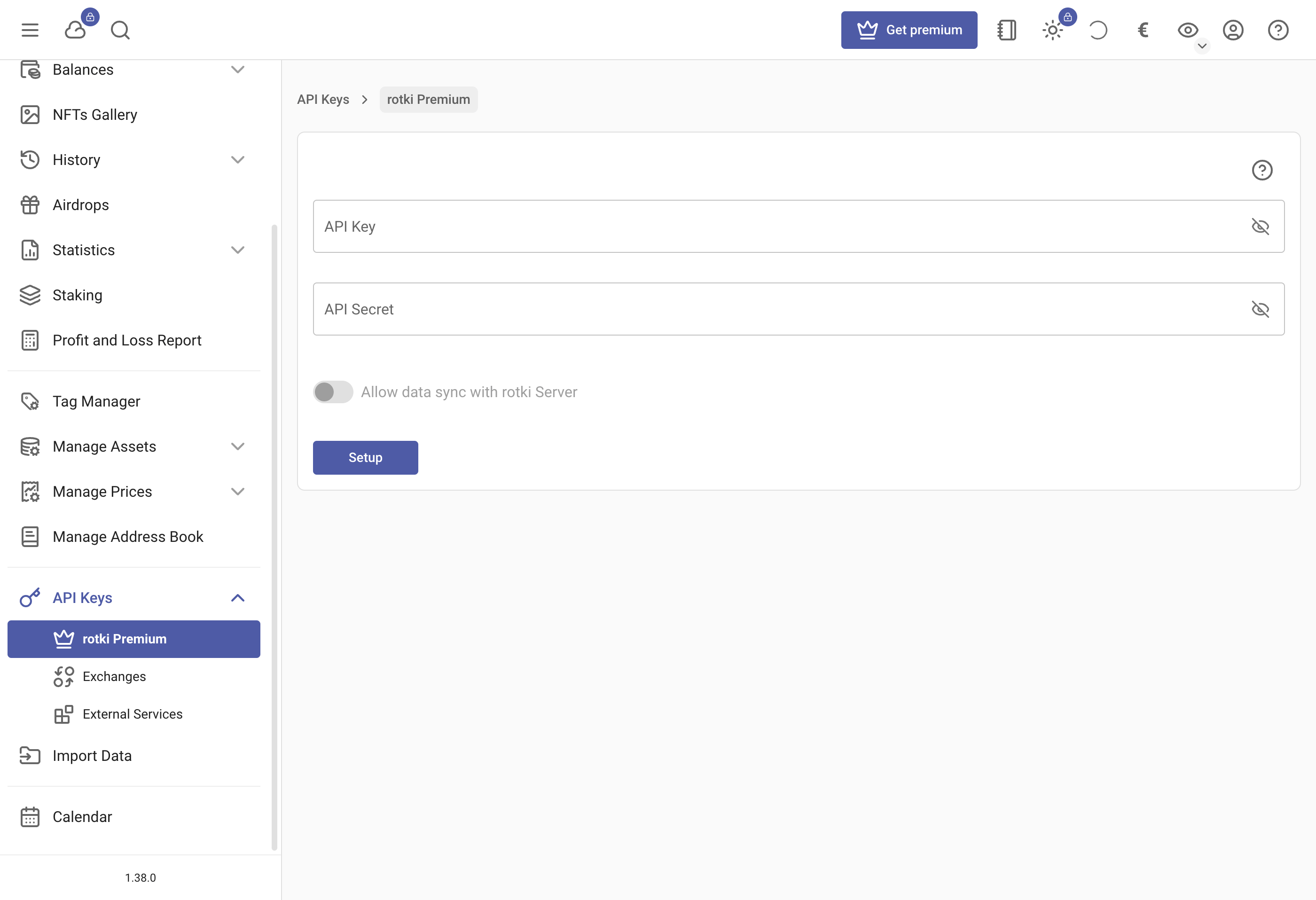Open Manage Address Book
This screenshot has height=900, width=1316.
[133, 537]
